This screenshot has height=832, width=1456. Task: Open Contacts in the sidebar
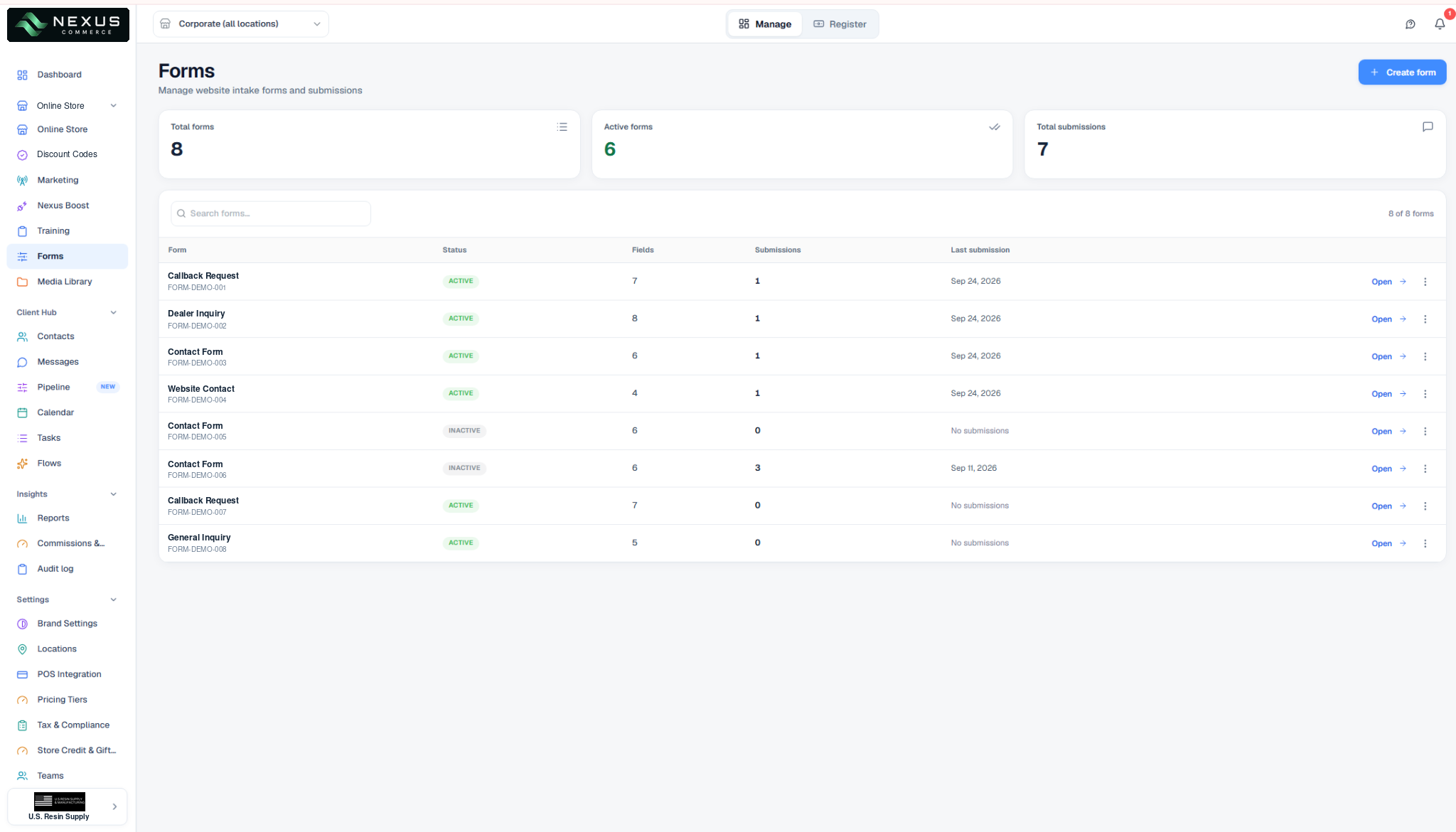[68, 336]
